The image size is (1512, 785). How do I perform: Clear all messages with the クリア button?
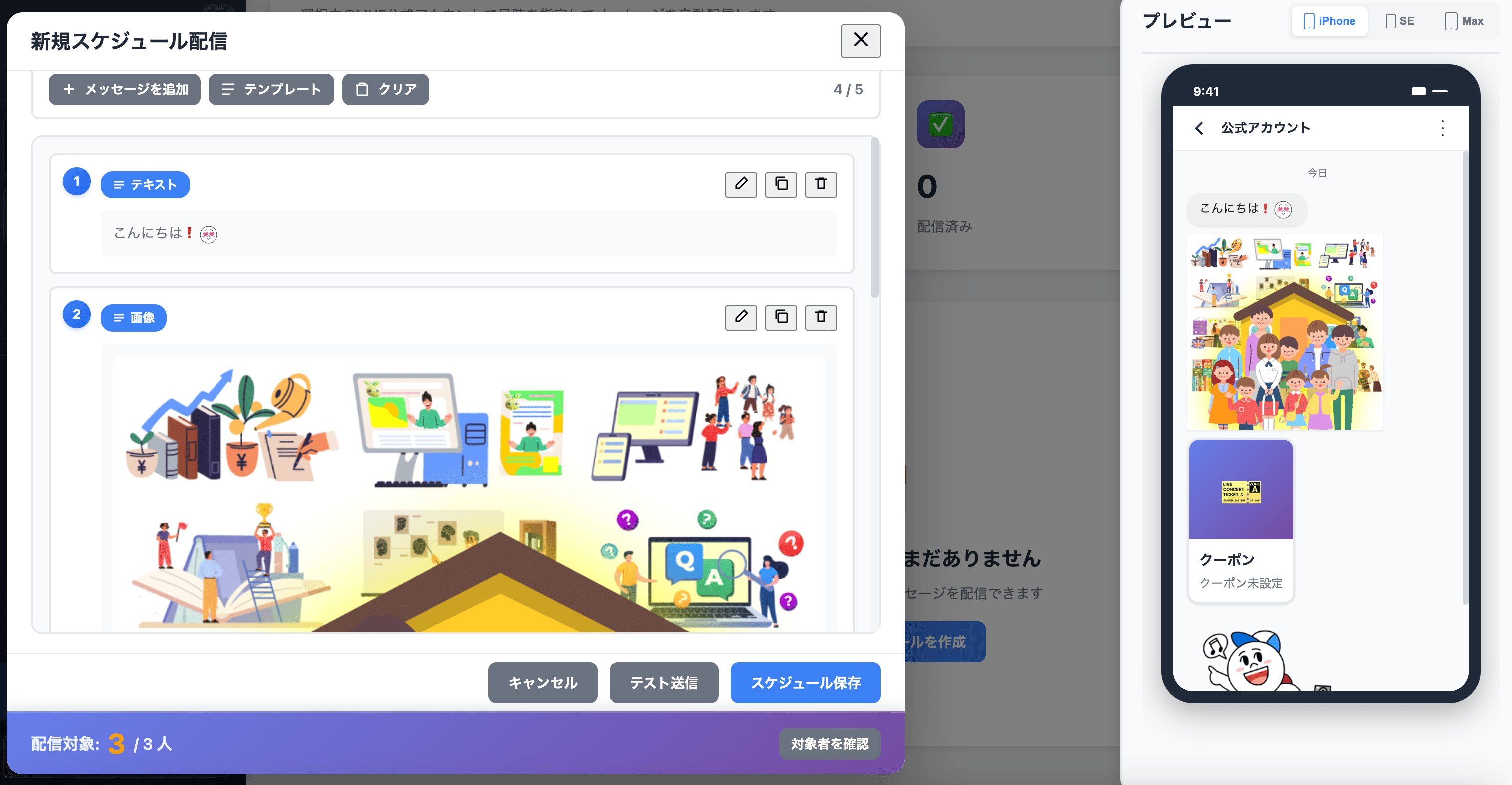[x=386, y=89]
